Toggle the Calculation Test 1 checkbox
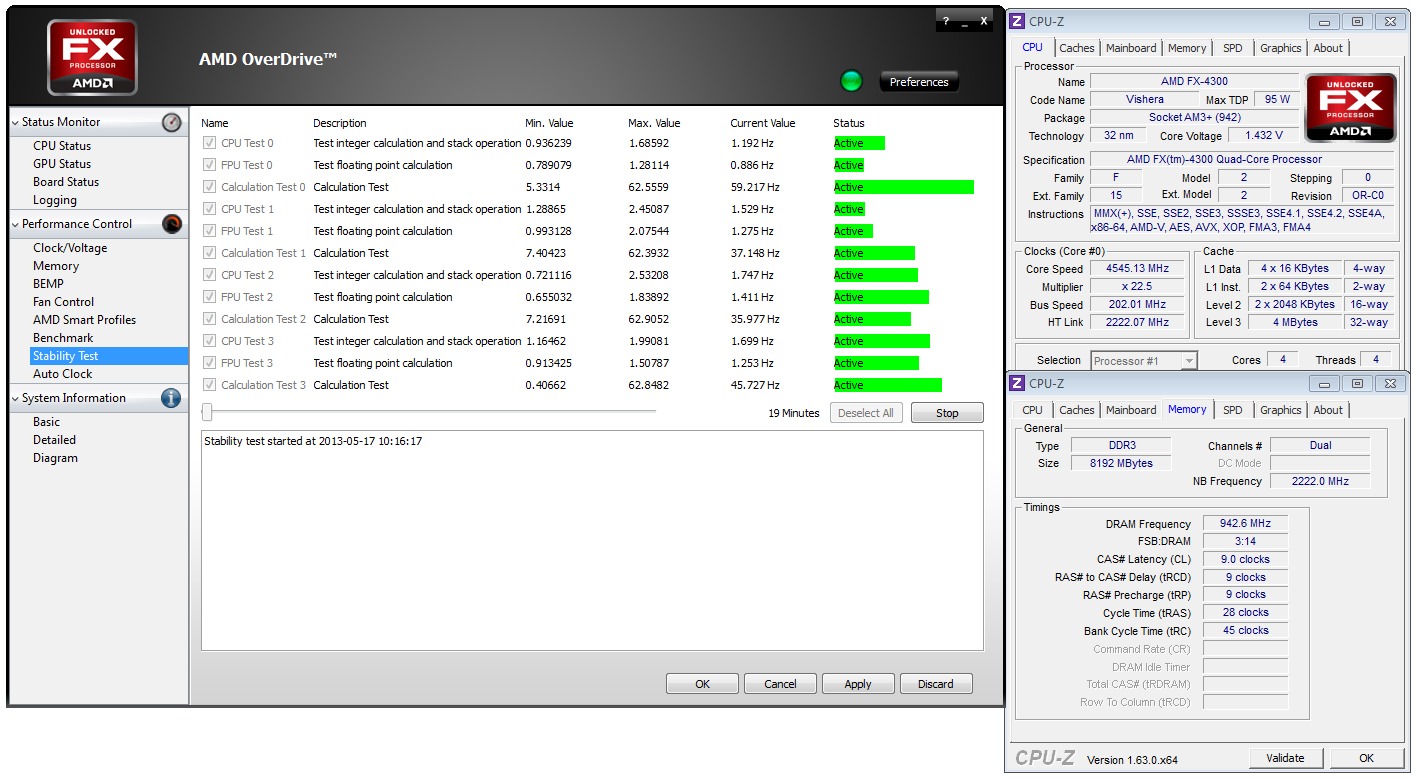Viewport: 1418px width, 778px height. 209,253
